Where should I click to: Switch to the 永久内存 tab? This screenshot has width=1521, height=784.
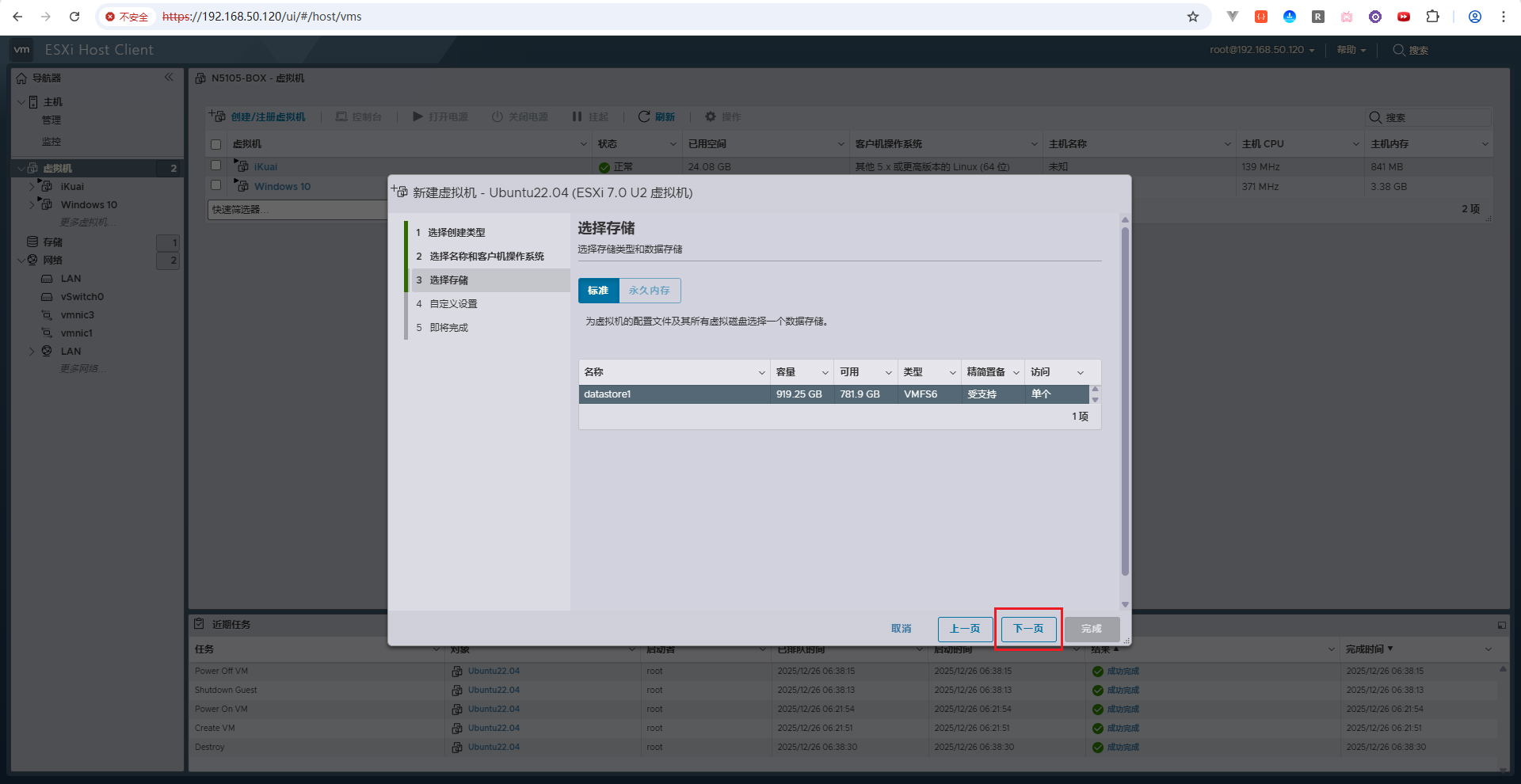point(649,291)
